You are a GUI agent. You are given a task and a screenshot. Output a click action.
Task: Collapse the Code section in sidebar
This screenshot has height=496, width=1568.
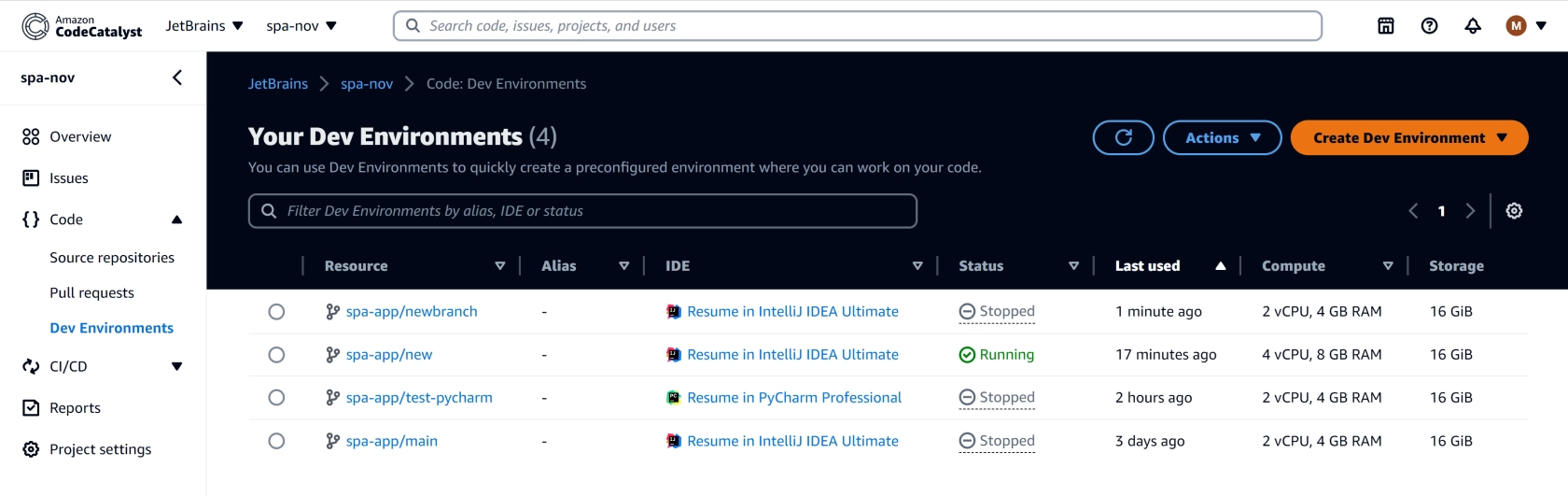click(176, 220)
